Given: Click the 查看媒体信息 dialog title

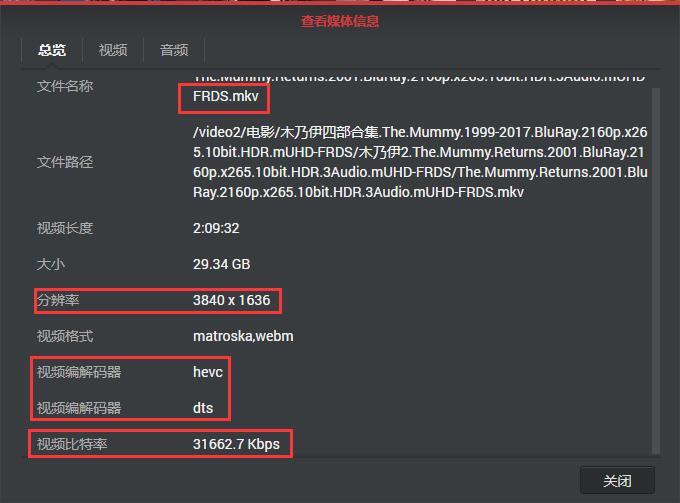Looking at the screenshot, I should 340,21.
